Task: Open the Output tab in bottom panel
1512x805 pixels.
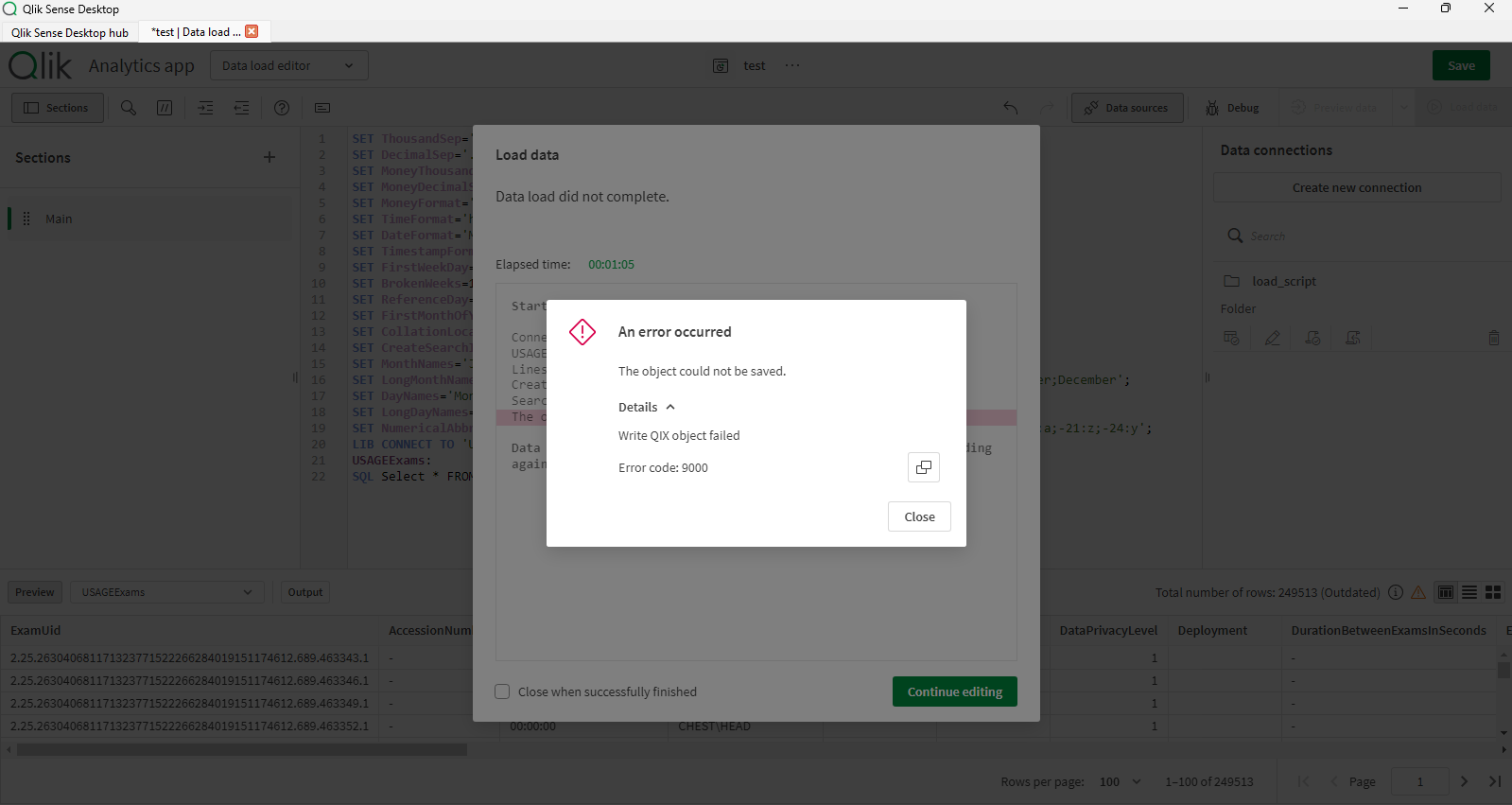Action: (305, 592)
